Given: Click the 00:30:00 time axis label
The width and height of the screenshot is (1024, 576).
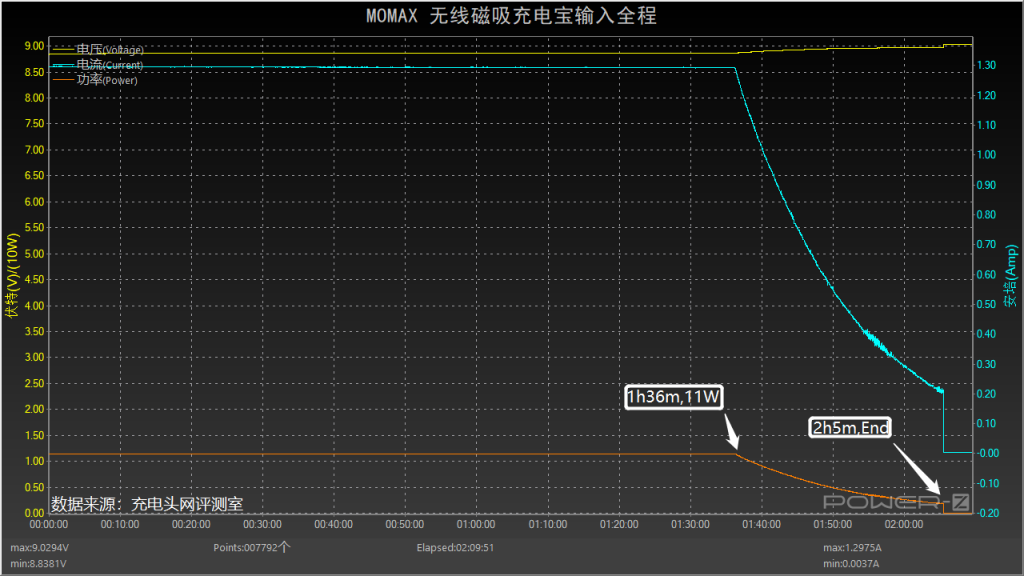Looking at the screenshot, I should click(263, 524).
